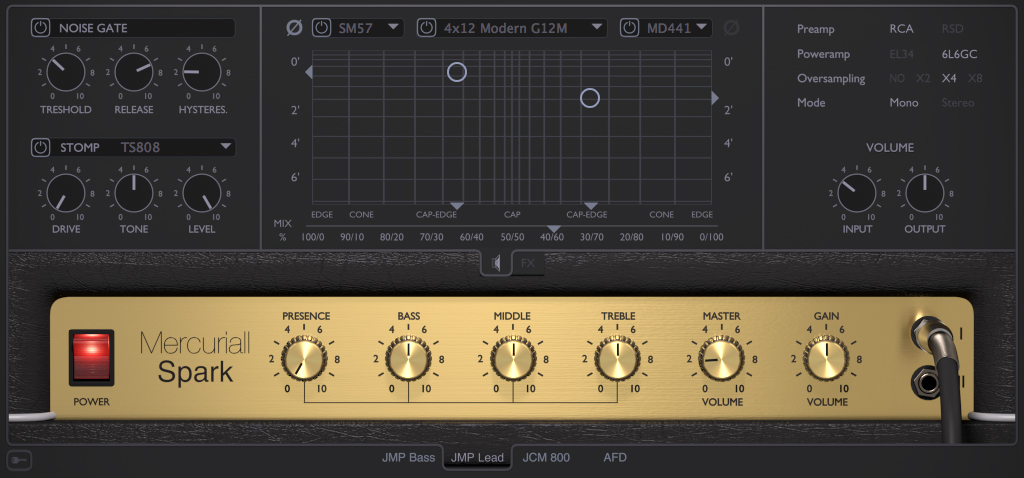
Task: Click the stomp Tone knob
Action: tap(134, 193)
